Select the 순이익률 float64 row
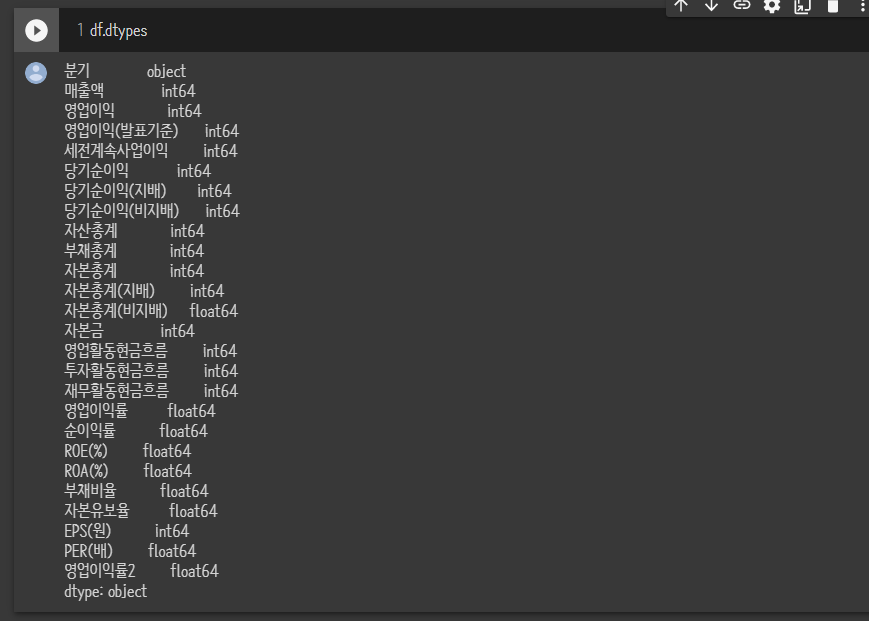This screenshot has height=621, width=869. [136, 431]
